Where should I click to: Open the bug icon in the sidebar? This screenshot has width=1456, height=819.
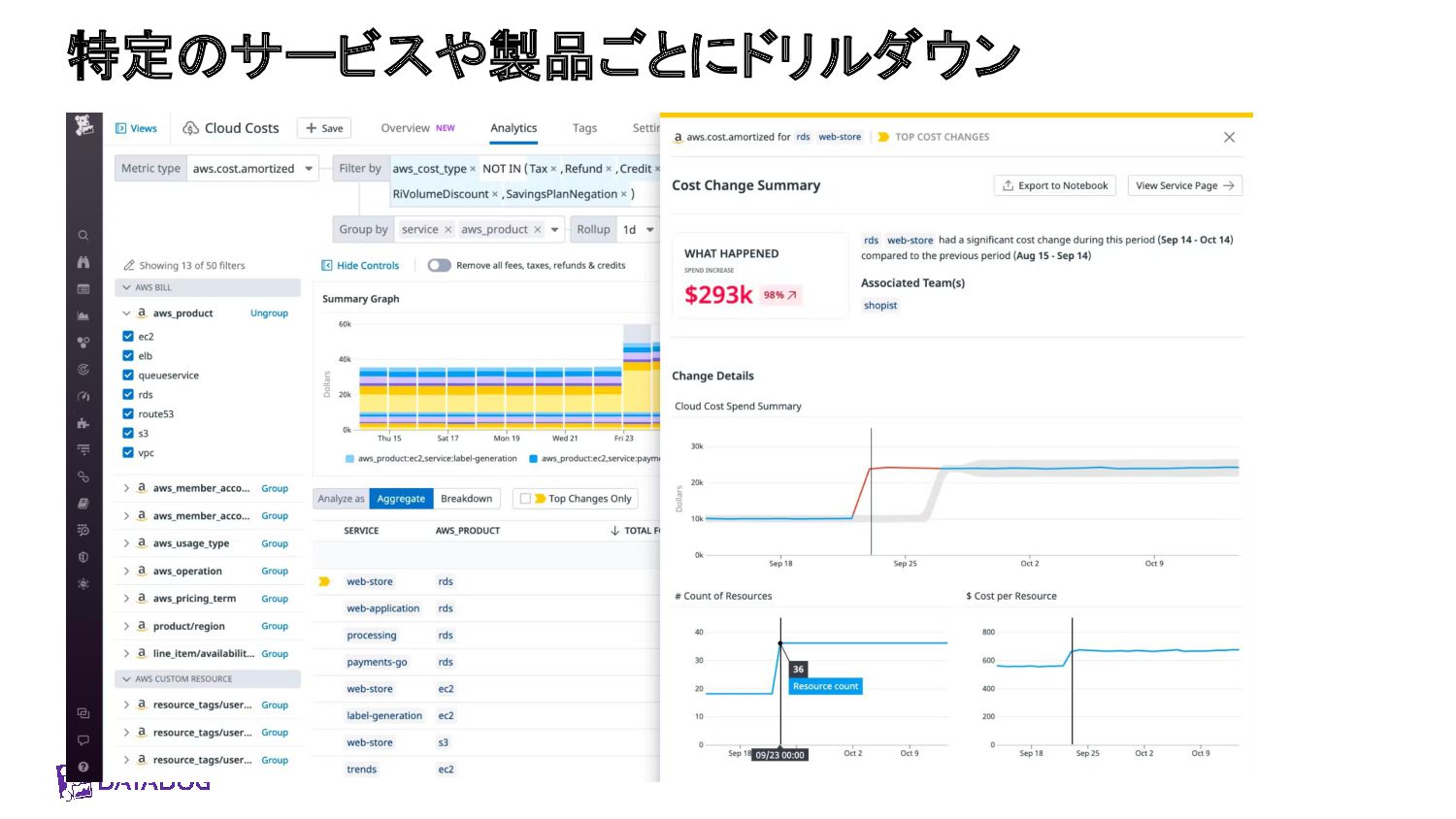coord(83,583)
